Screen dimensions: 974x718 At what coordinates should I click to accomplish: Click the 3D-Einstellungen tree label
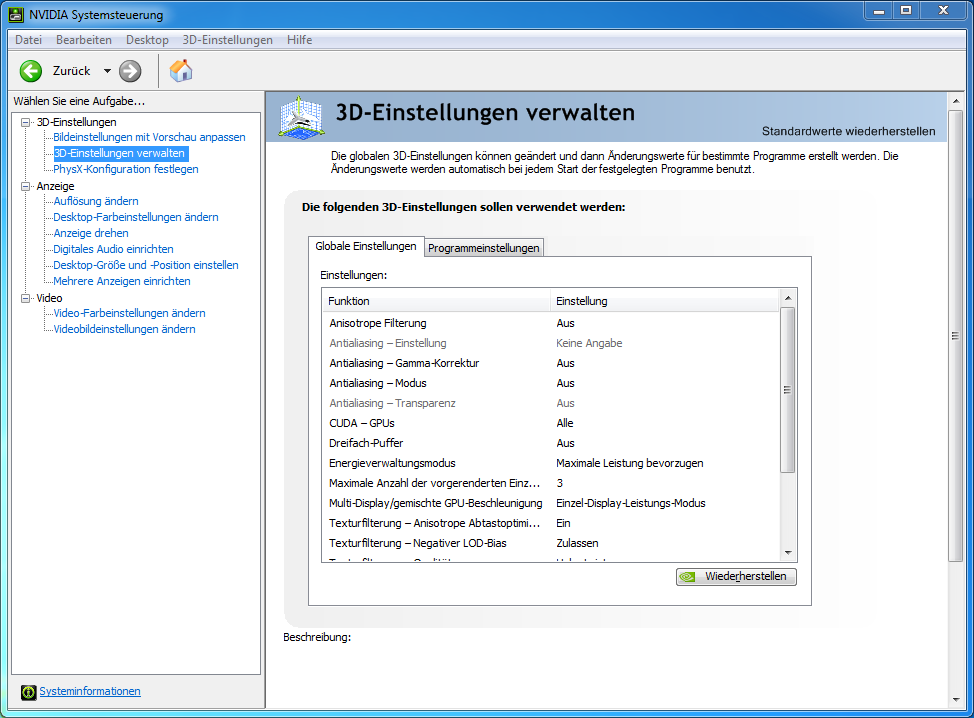coord(76,122)
